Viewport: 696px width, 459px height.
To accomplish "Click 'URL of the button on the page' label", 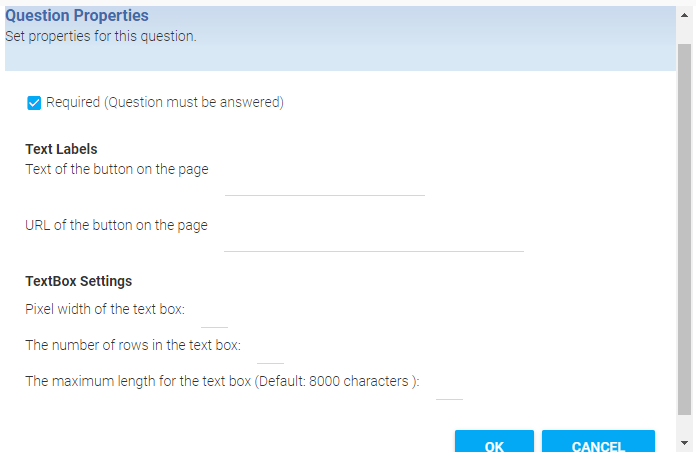I will point(116,225).
